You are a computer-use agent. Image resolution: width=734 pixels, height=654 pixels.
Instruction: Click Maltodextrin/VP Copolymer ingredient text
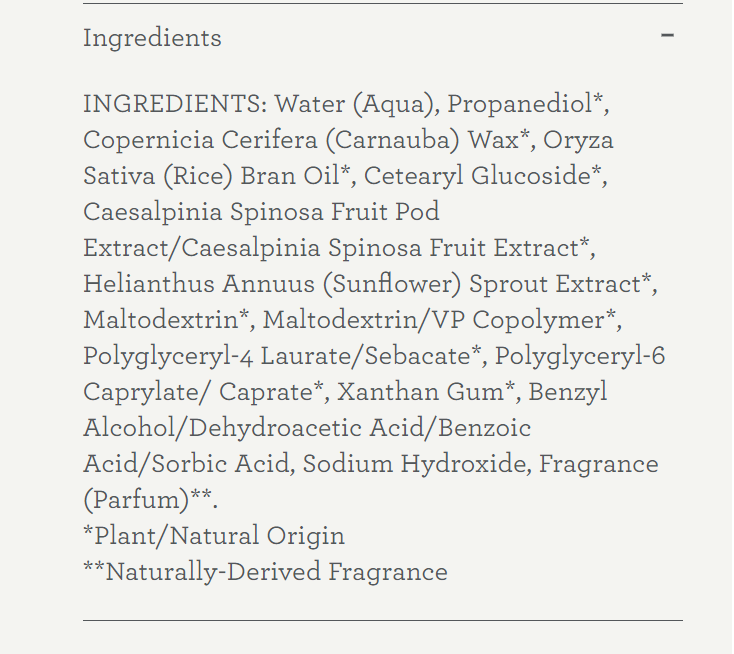coord(433,320)
